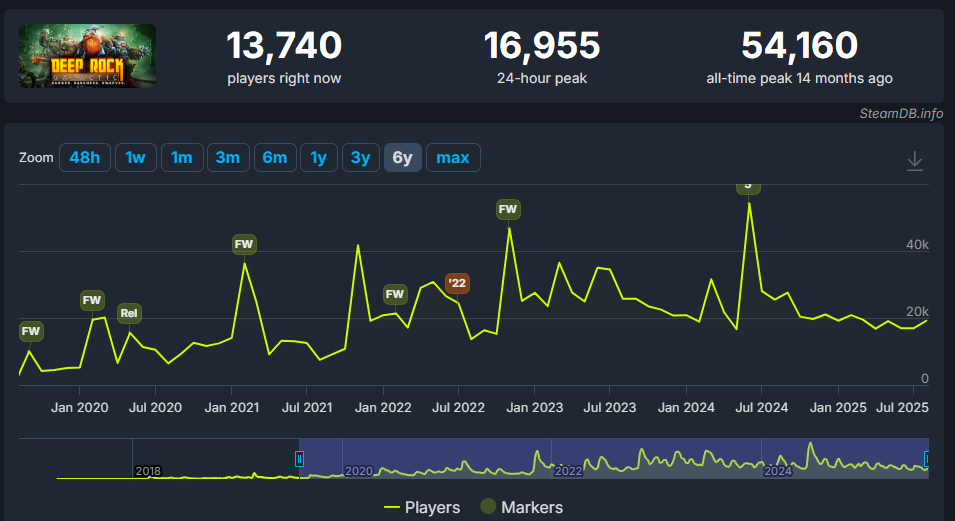Toggle the Players series in legend
Image resolution: width=955 pixels, height=521 pixels.
pos(421,507)
